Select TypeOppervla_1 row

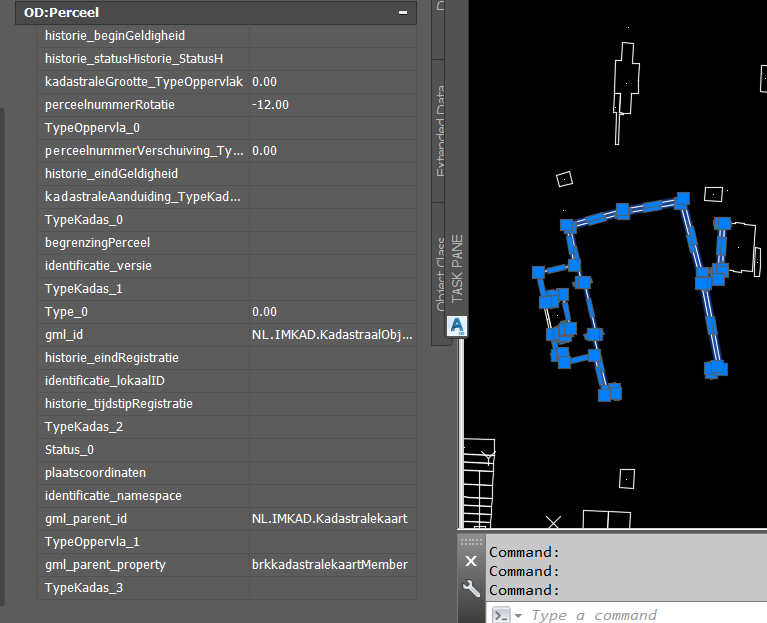226,541
